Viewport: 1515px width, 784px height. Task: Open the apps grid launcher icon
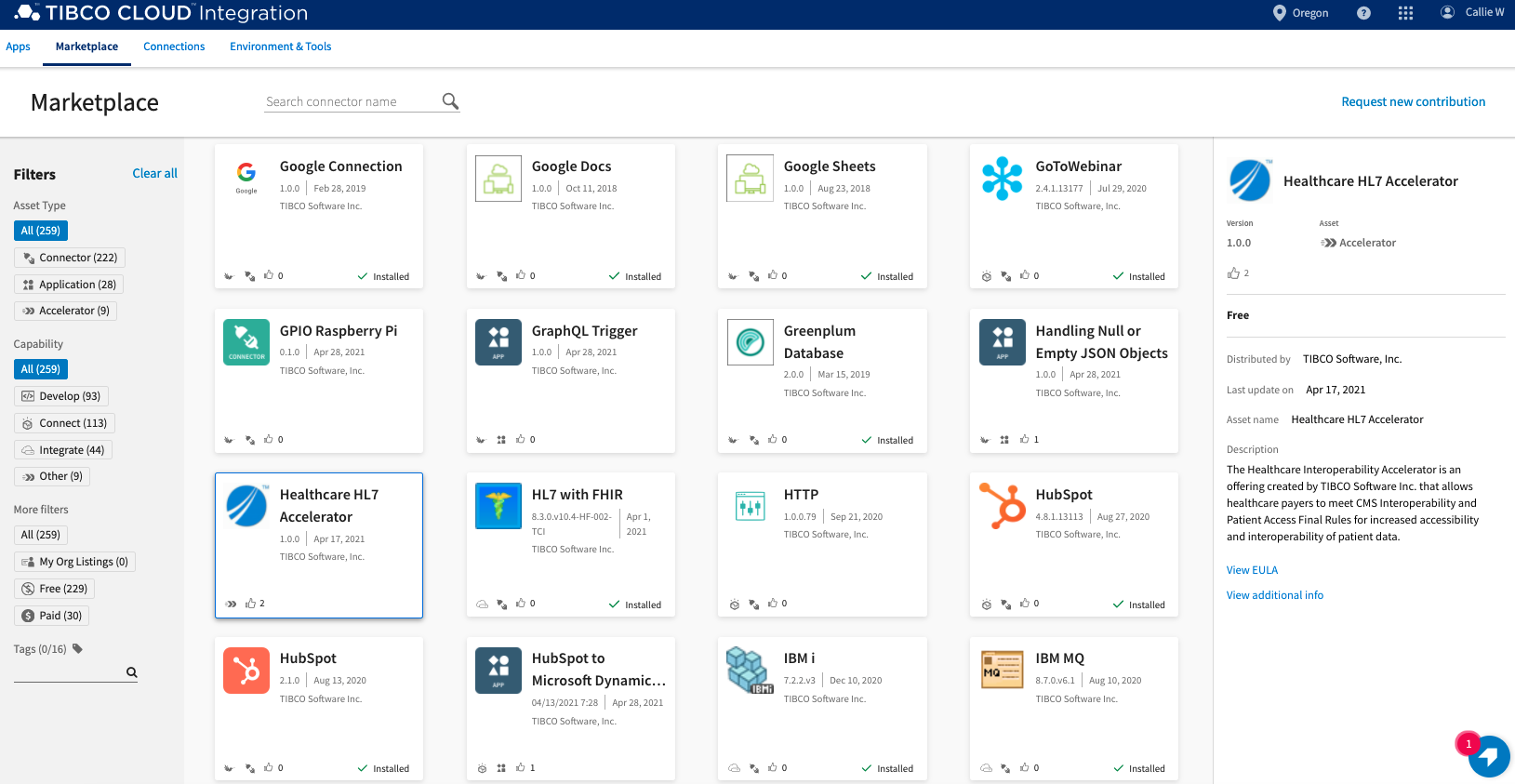(1405, 13)
